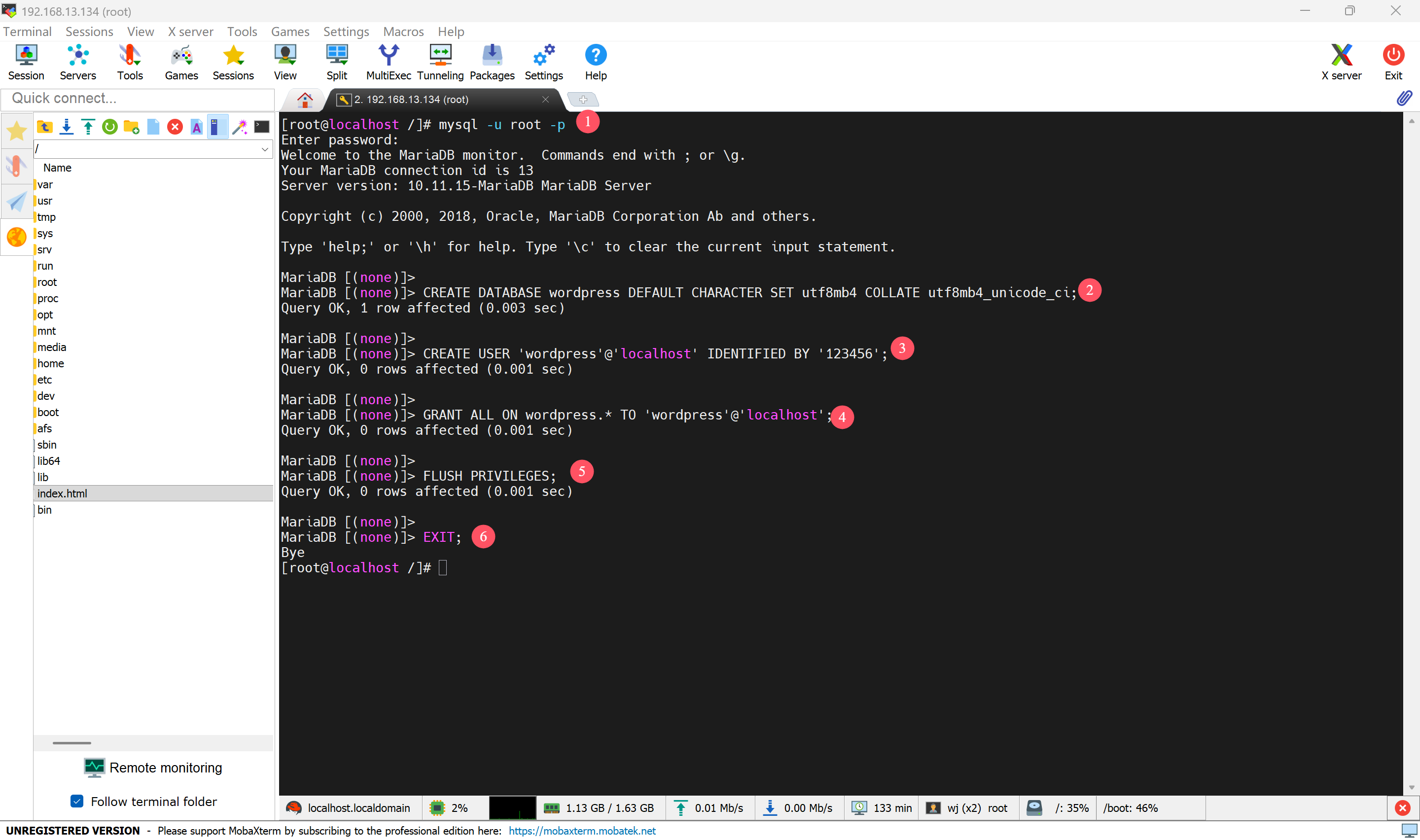Image resolution: width=1420 pixels, height=840 pixels.
Task: Open the Packages toolbar icon
Action: tap(492, 62)
